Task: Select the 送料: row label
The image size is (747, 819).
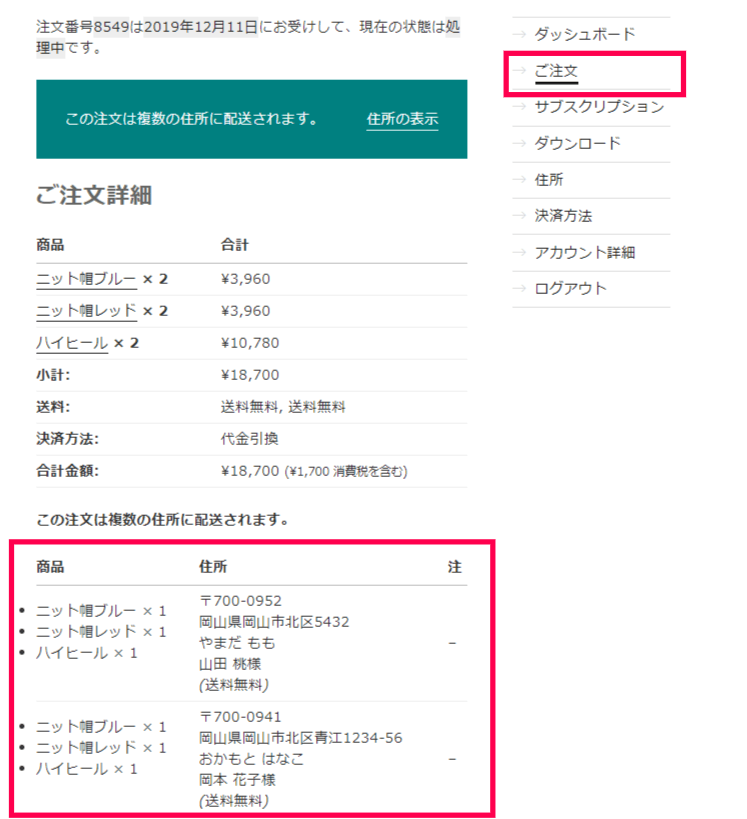Action: 53,407
